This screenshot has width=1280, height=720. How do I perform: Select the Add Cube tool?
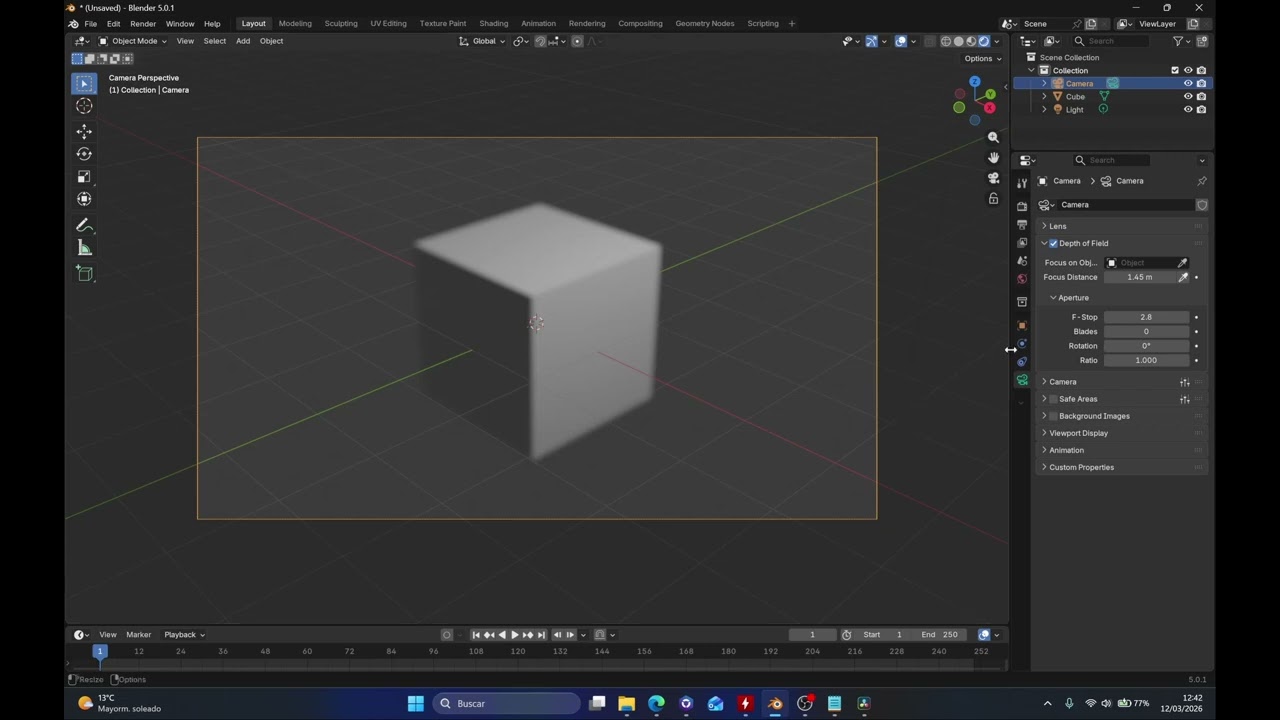pyautogui.click(x=84, y=273)
